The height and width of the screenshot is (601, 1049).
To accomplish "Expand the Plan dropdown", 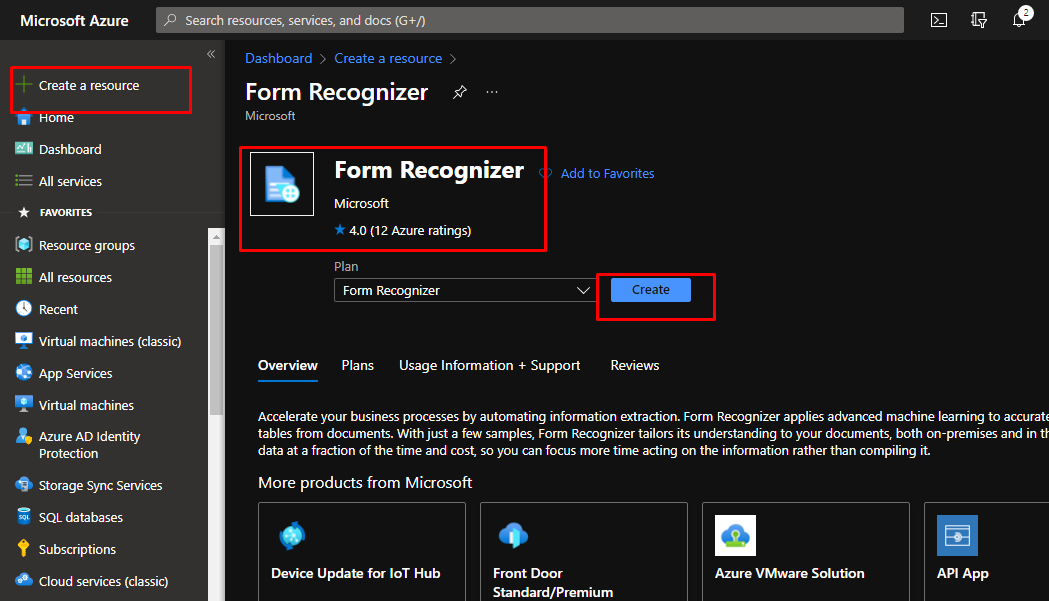I will pyautogui.click(x=466, y=290).
